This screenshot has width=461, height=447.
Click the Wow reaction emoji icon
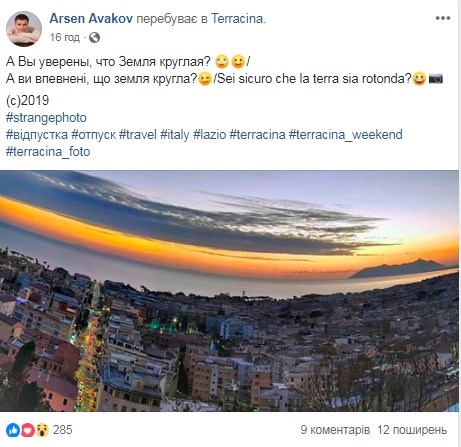pyautogui.click(x=42, y=430)
